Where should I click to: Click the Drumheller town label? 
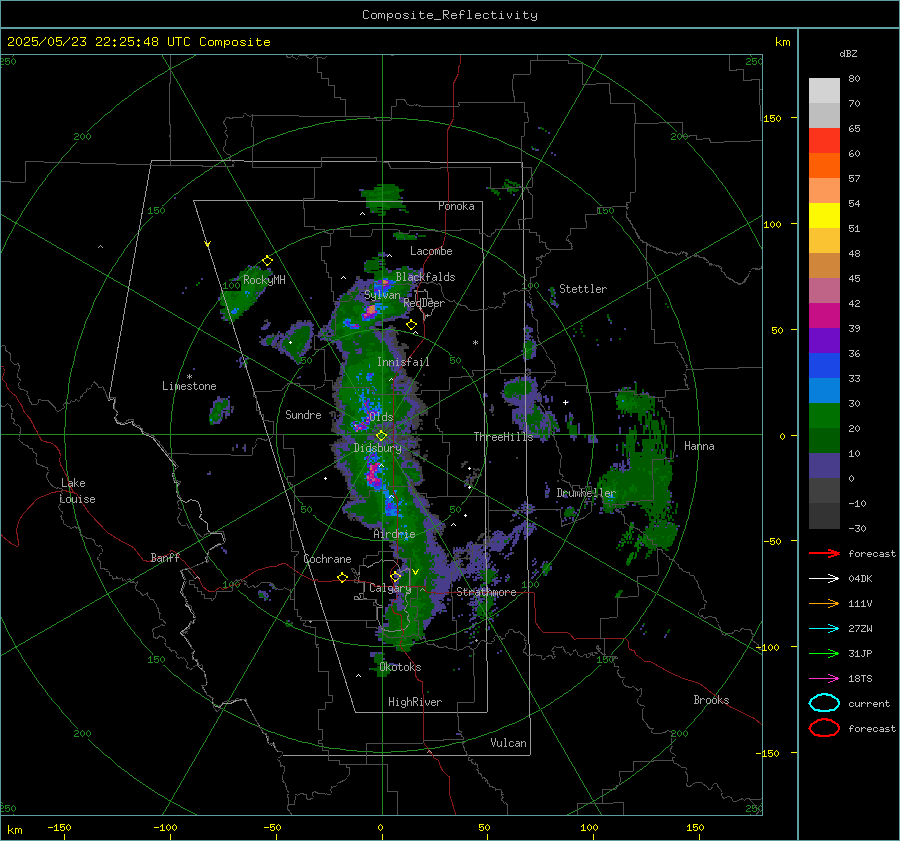[x=585, y=493]
